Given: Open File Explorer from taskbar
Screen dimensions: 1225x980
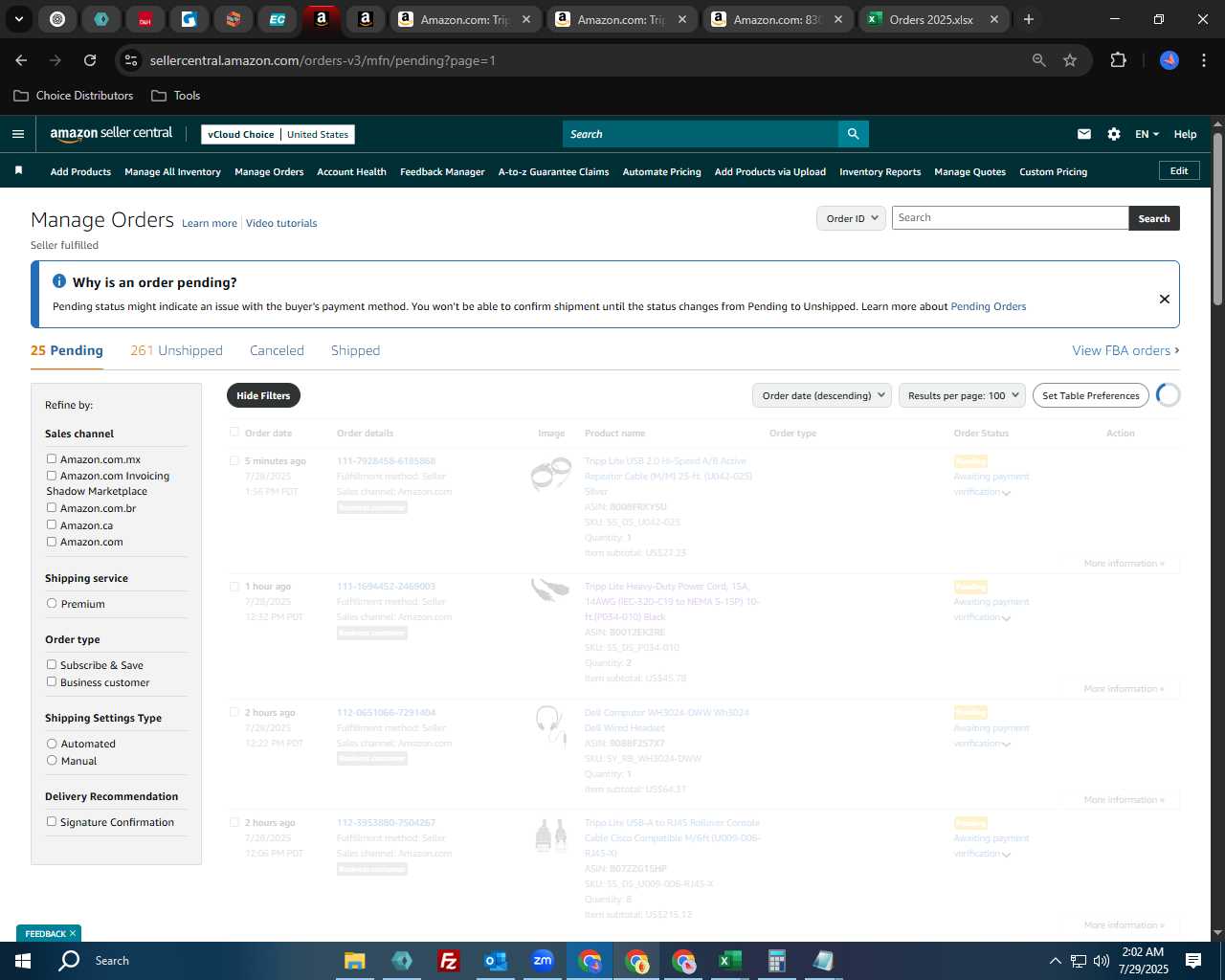Looking at the screenshot, I should 355,961.
